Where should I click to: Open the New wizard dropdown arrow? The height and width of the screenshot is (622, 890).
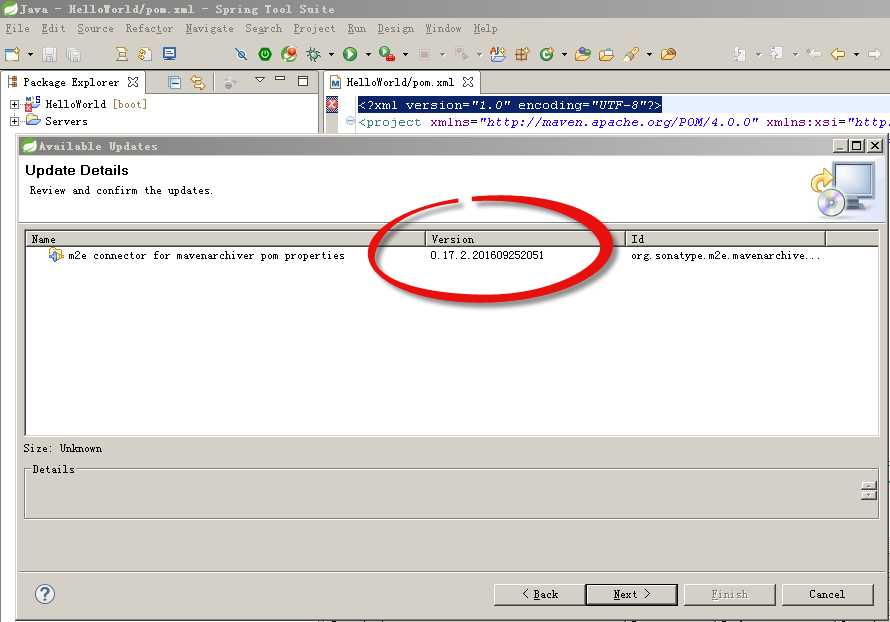tap(31, 54)
